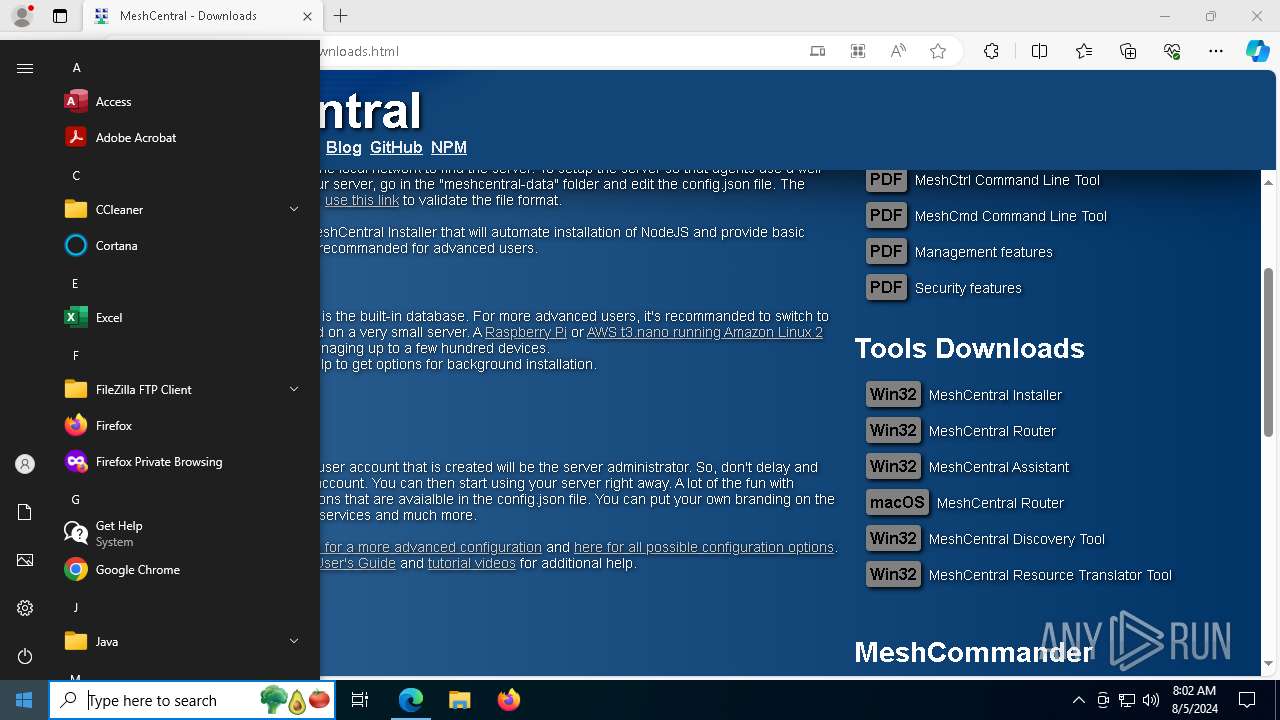Click the Microsoft Edge taskbar icon
This screenshot has width=1280, height=720.
tap(411, 700)
